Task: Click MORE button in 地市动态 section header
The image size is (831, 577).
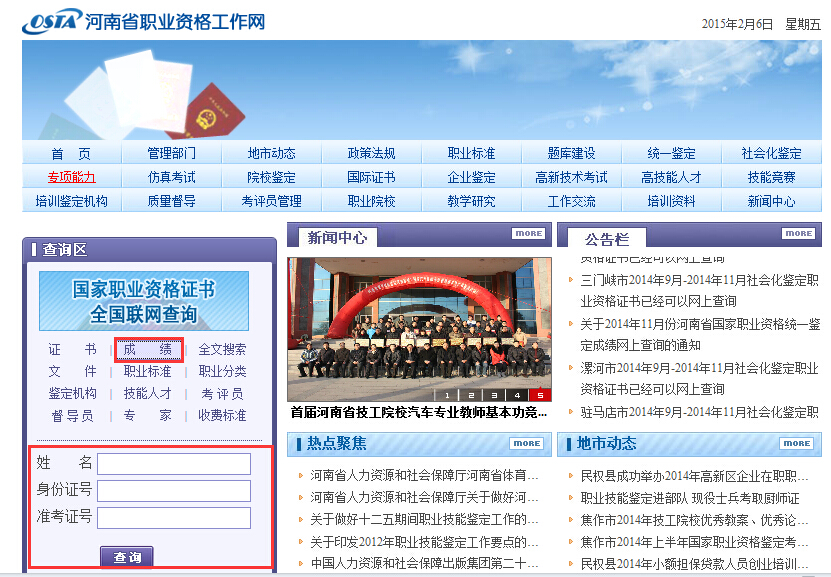Action: point(797,443)
